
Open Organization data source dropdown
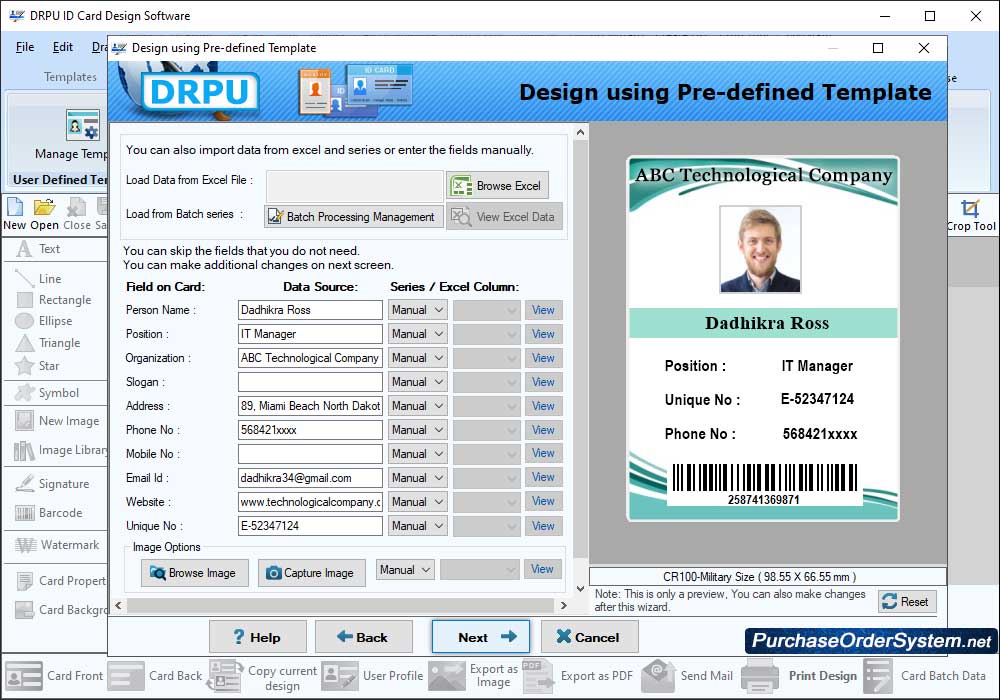[417, 358]
